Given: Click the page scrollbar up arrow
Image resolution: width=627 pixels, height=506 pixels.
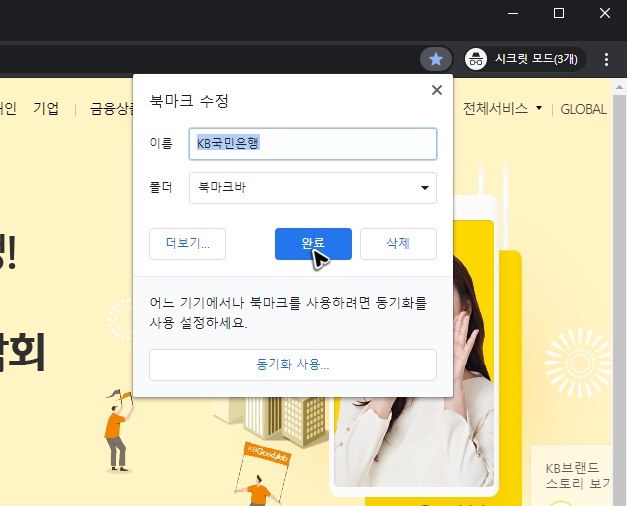Looking at the screenshot, I should [x=619, y=87].
